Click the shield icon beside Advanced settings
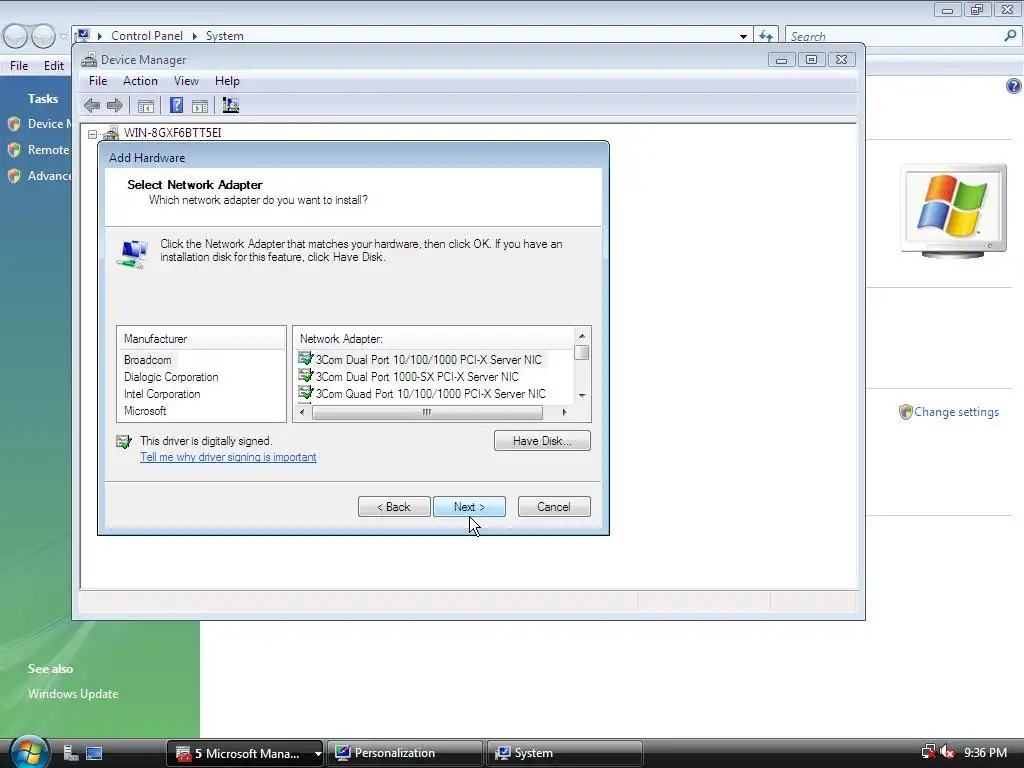Screen dimensions: 1024x768 point(14,176)
